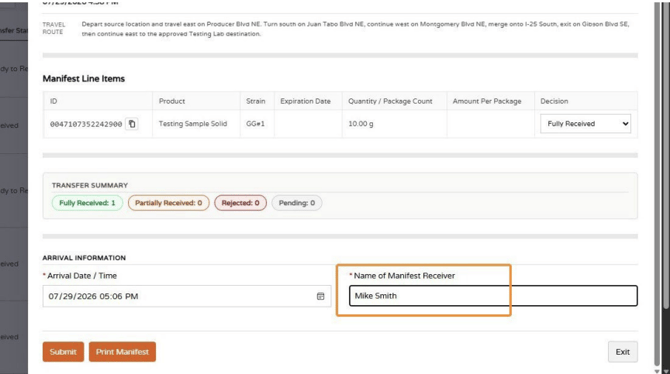Select the Partially Received: 0 badge
This screenshot has height=374, width=670.
click(x=169, y=203)
